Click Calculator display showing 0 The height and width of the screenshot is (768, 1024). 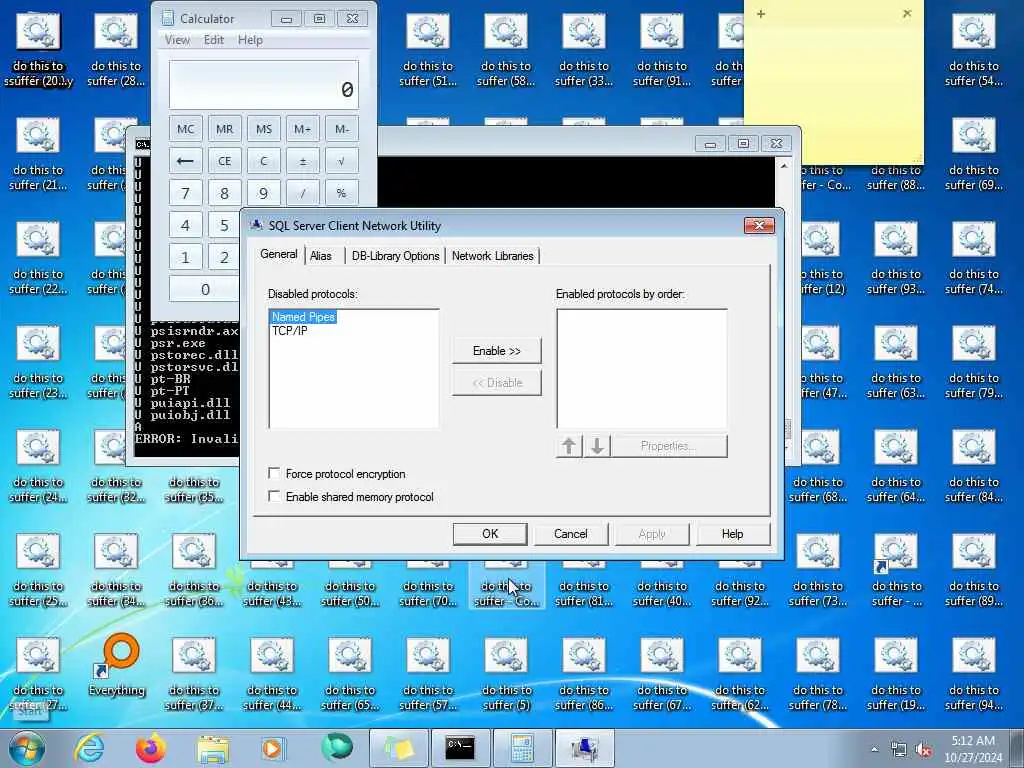click(264, 85)
